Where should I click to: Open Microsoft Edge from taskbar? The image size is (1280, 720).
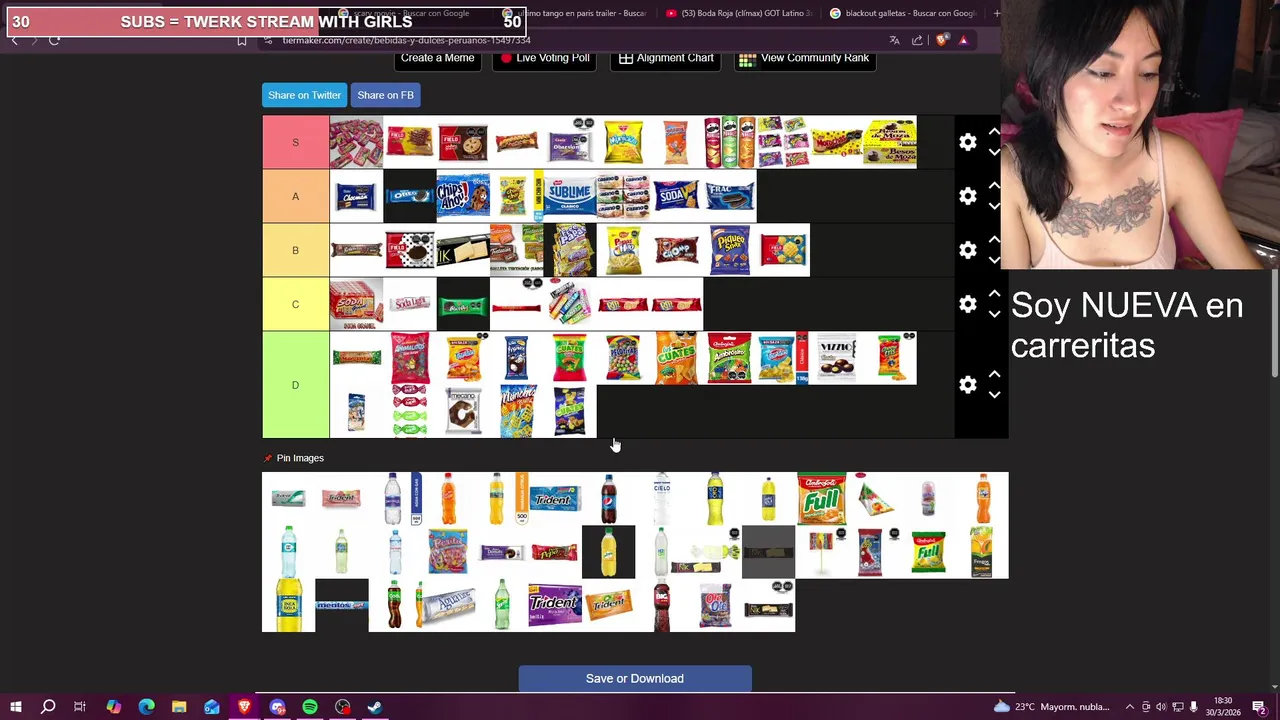point(146,707)
